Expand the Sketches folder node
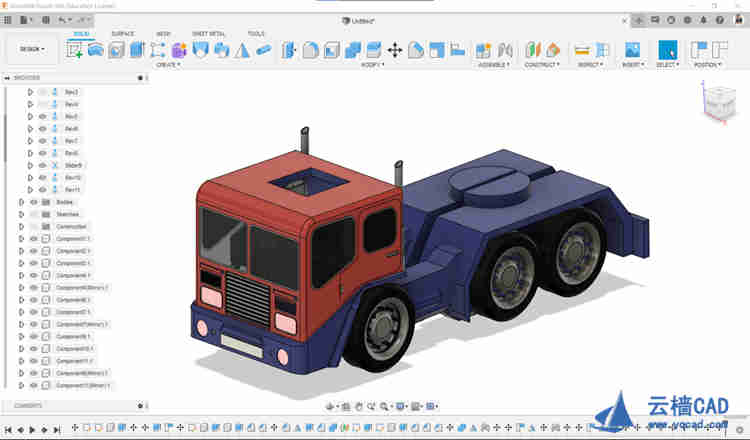Screen dimensions: 750x440 [x=21, y=214]
